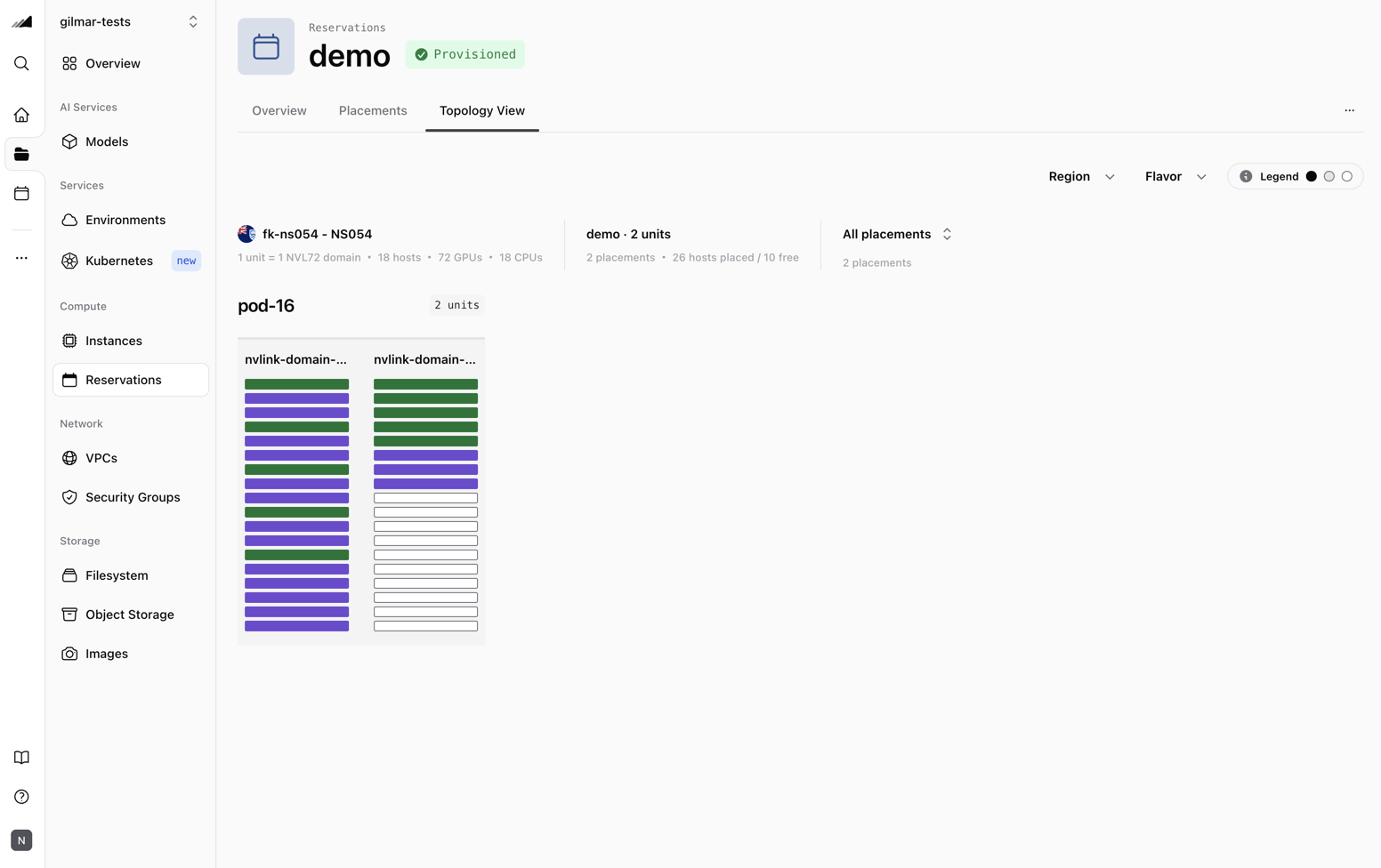
Task: Select the empty outline legend dot
Action: (1346, 177)
